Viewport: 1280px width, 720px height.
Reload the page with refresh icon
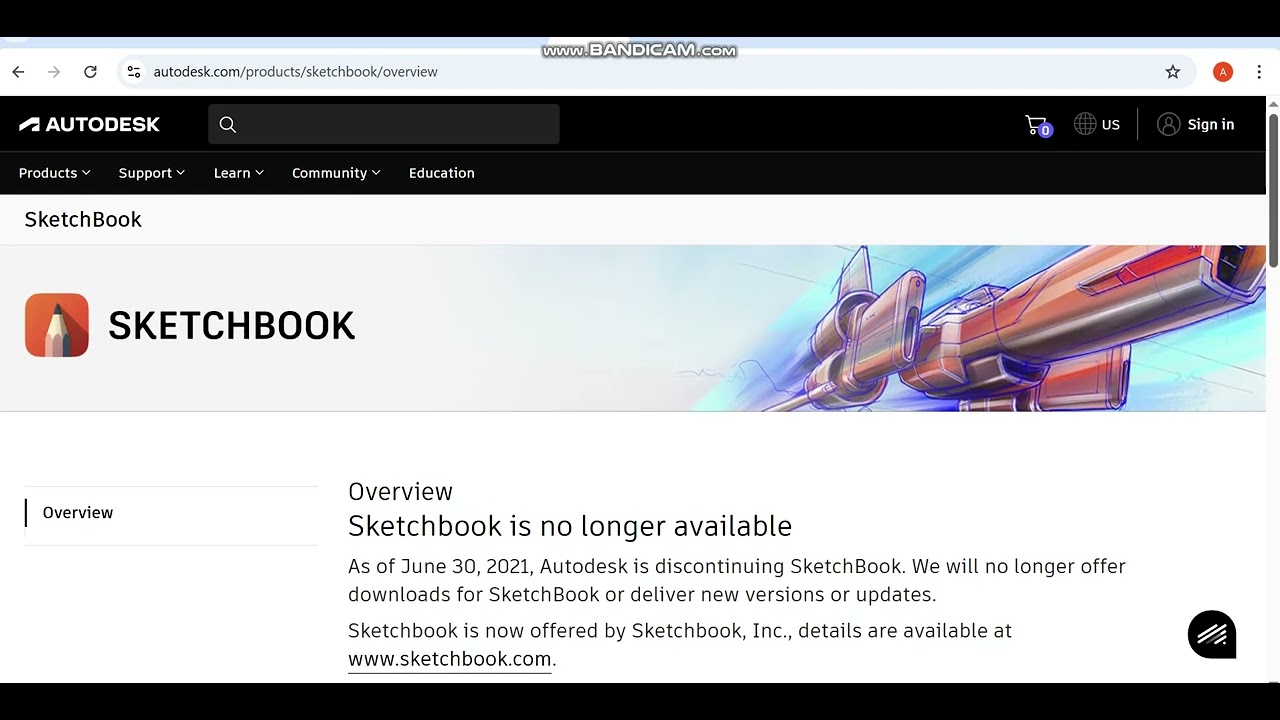[90, 72]
